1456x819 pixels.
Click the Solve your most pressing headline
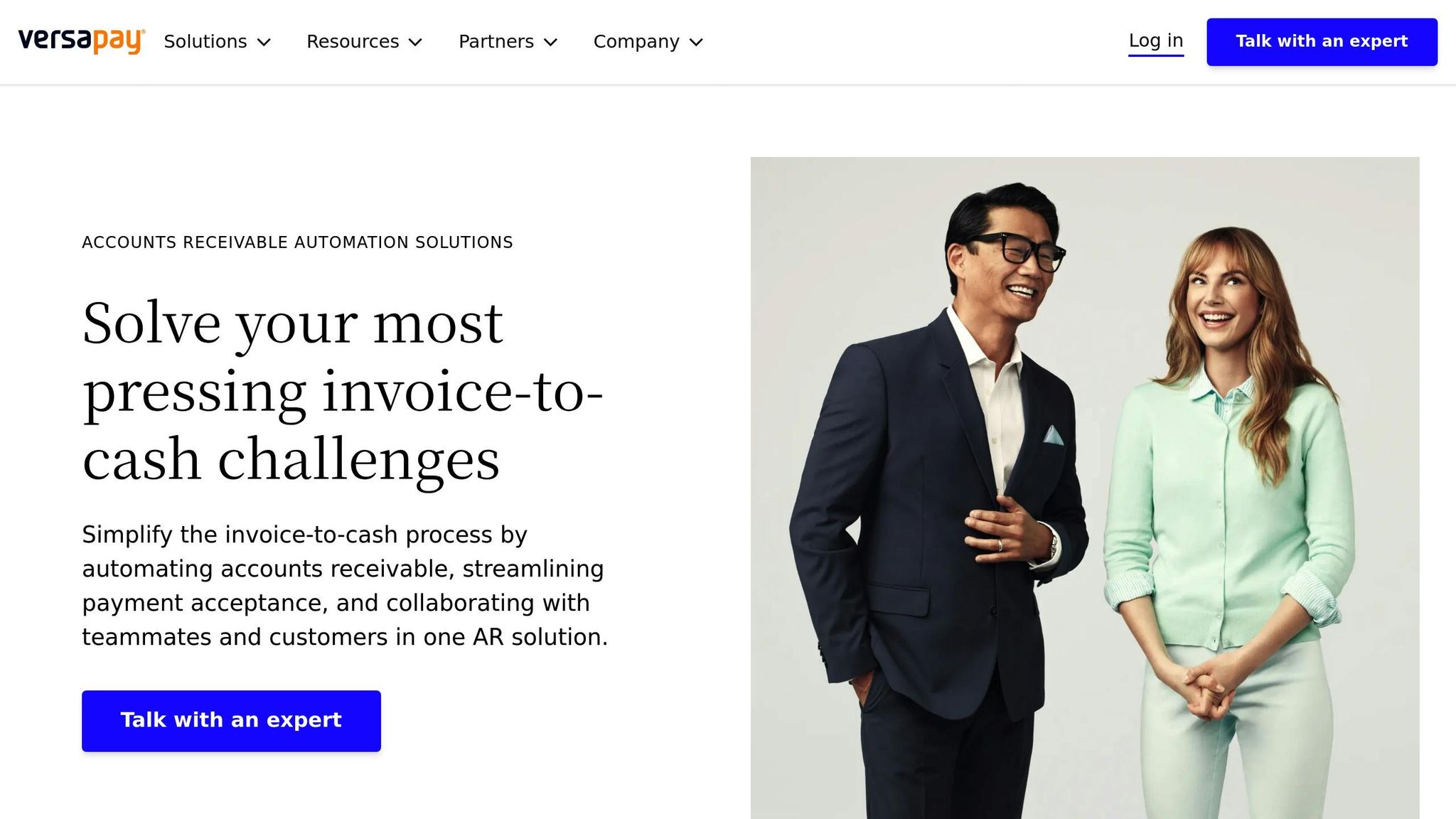click(x=343, y=391)
